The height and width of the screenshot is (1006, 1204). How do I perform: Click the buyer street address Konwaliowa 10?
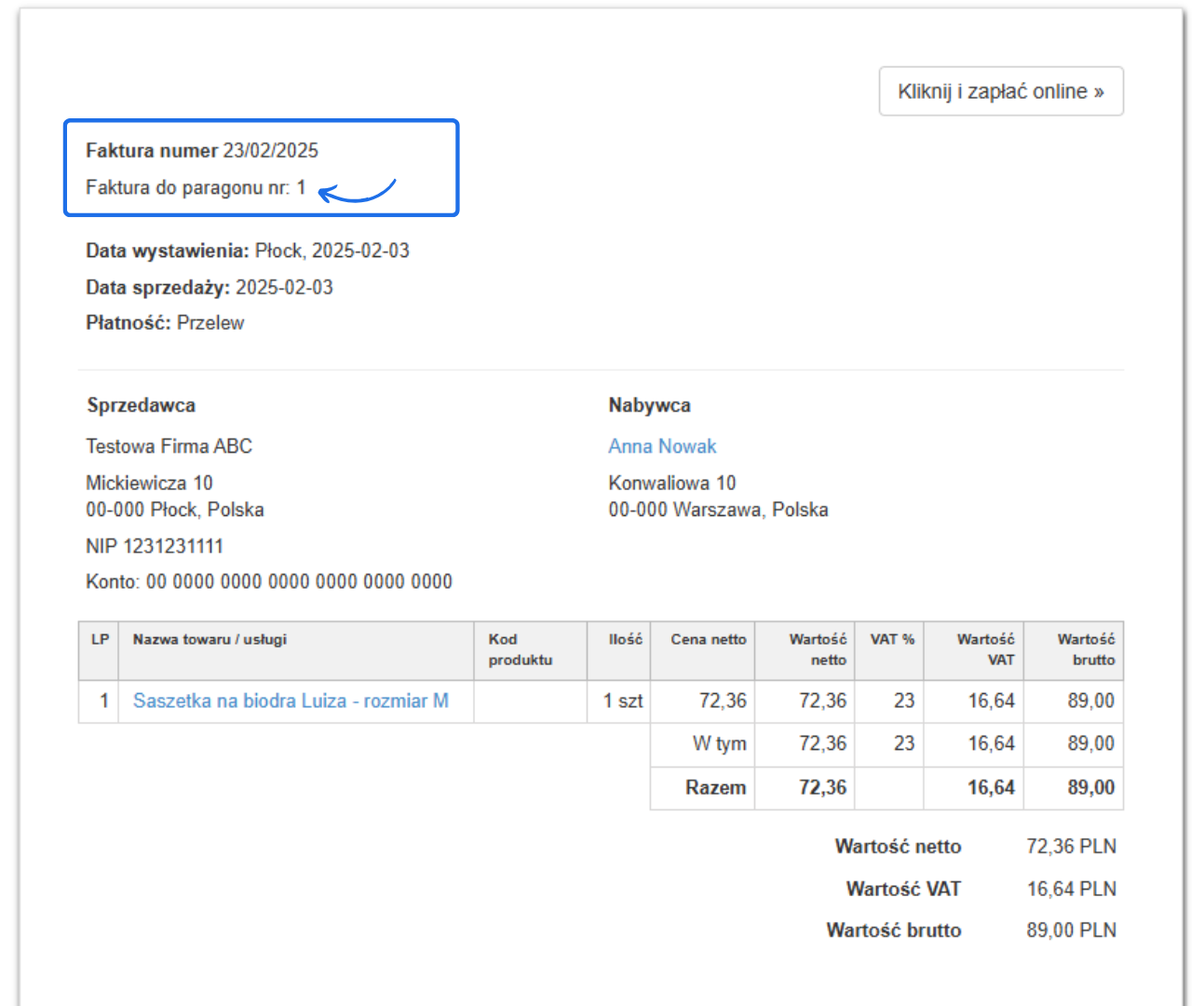pos(671,483)
